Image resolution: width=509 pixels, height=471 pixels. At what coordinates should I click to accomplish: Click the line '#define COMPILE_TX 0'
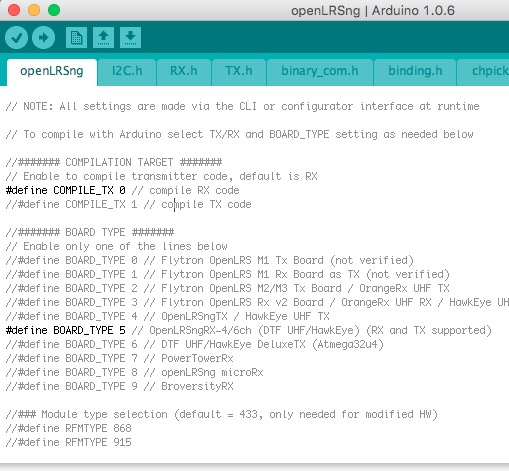(x=122, y=190)
